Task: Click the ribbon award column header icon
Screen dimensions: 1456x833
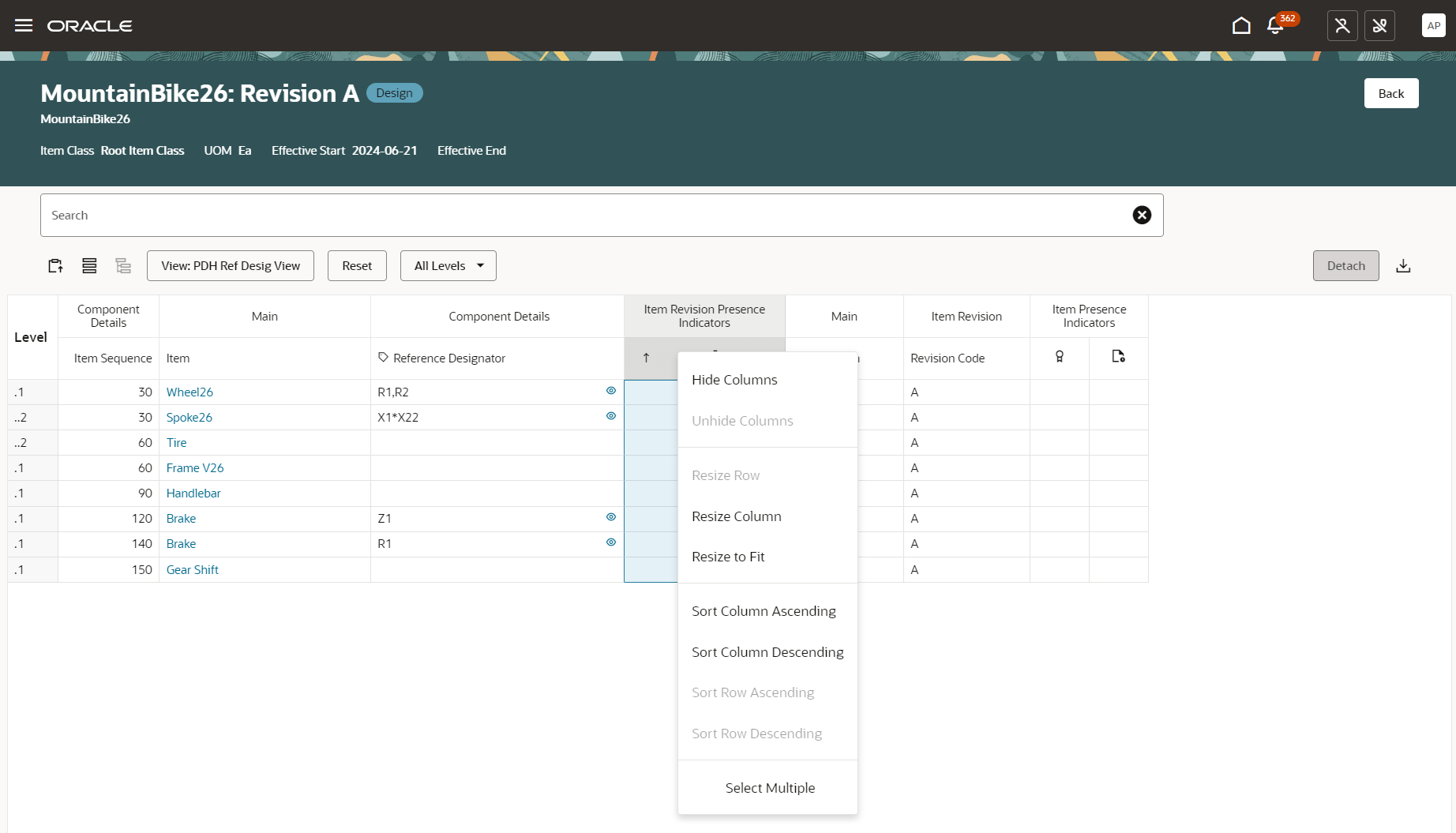Action: (1060, 357)
